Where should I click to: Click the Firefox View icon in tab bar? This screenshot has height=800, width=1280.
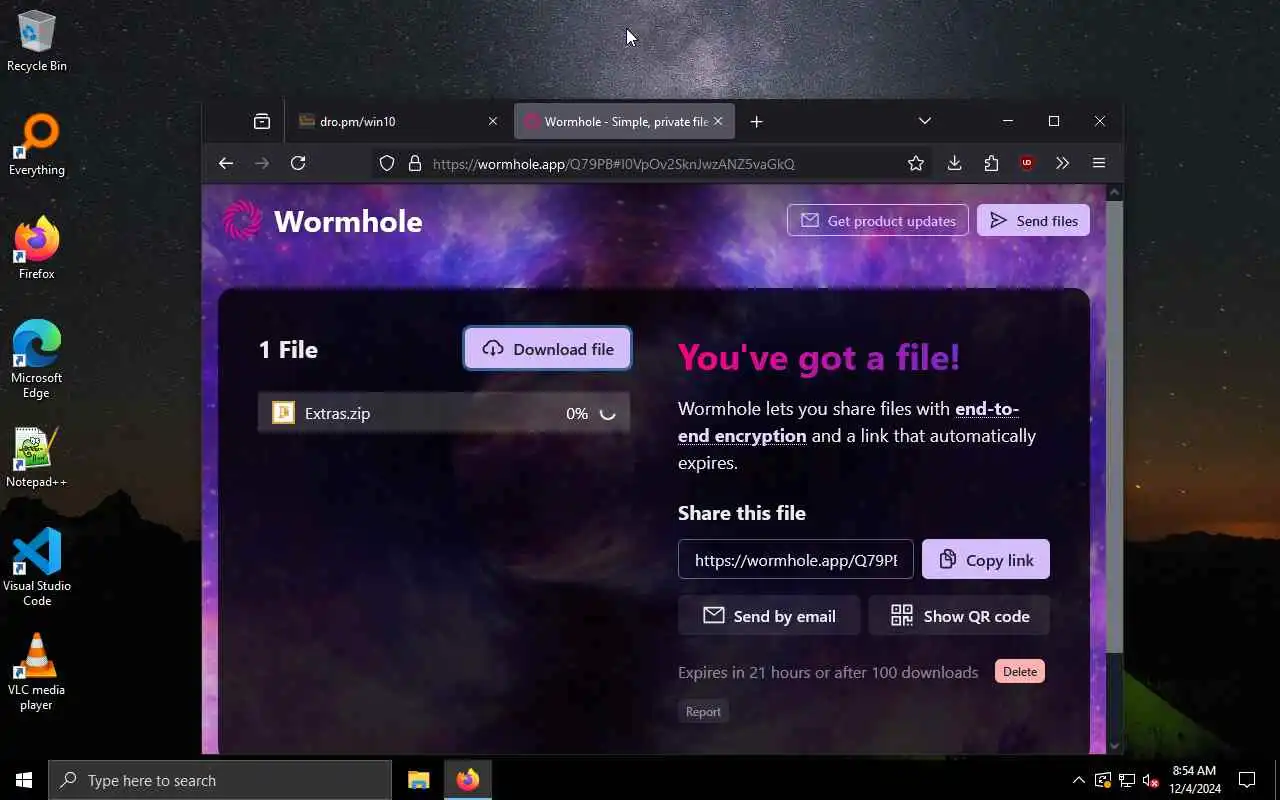coord(262,121)
